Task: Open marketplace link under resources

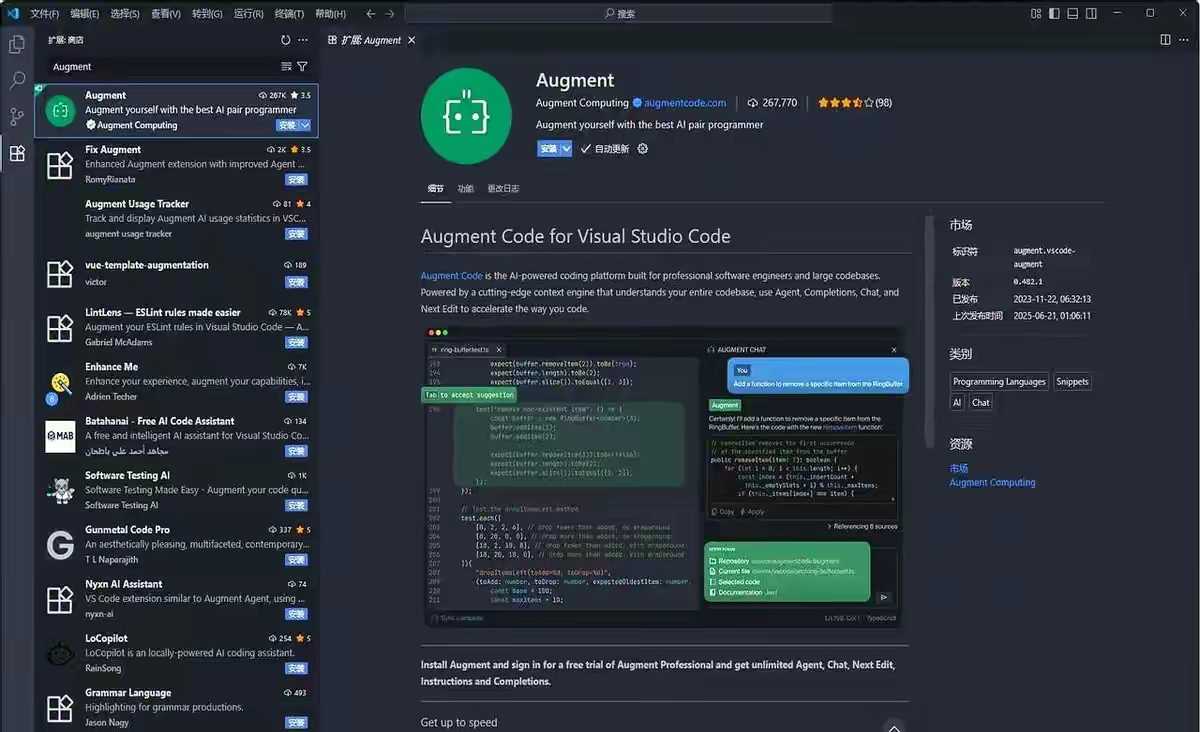Action: coord(958,468)
